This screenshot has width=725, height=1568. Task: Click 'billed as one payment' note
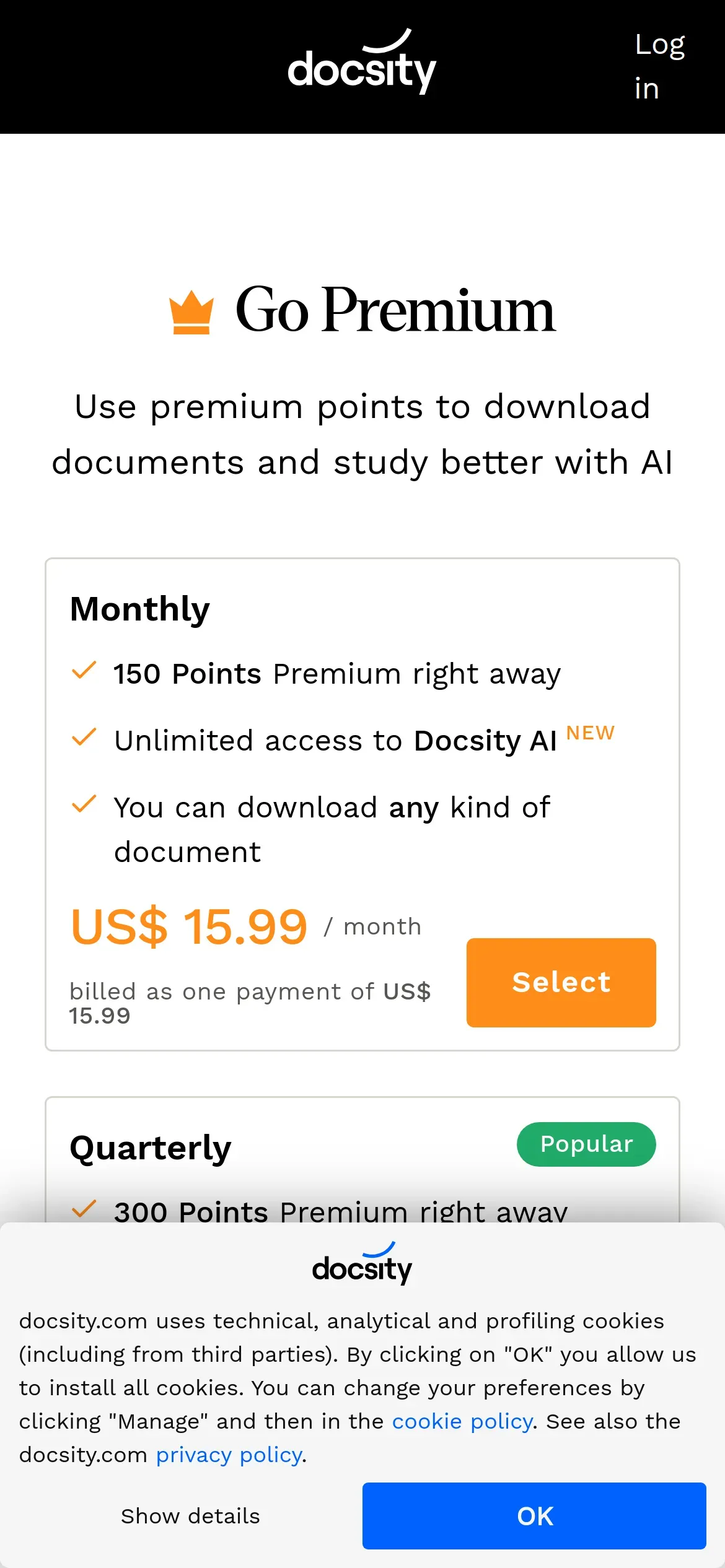[250, 1003]
